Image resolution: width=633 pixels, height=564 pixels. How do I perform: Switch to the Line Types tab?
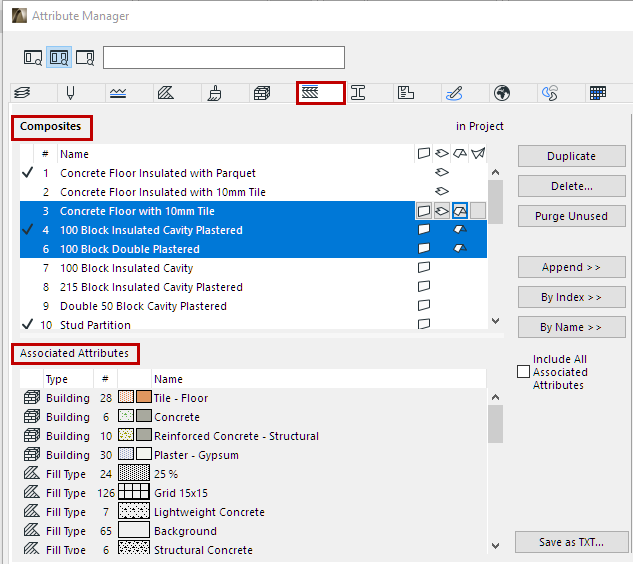118,93
